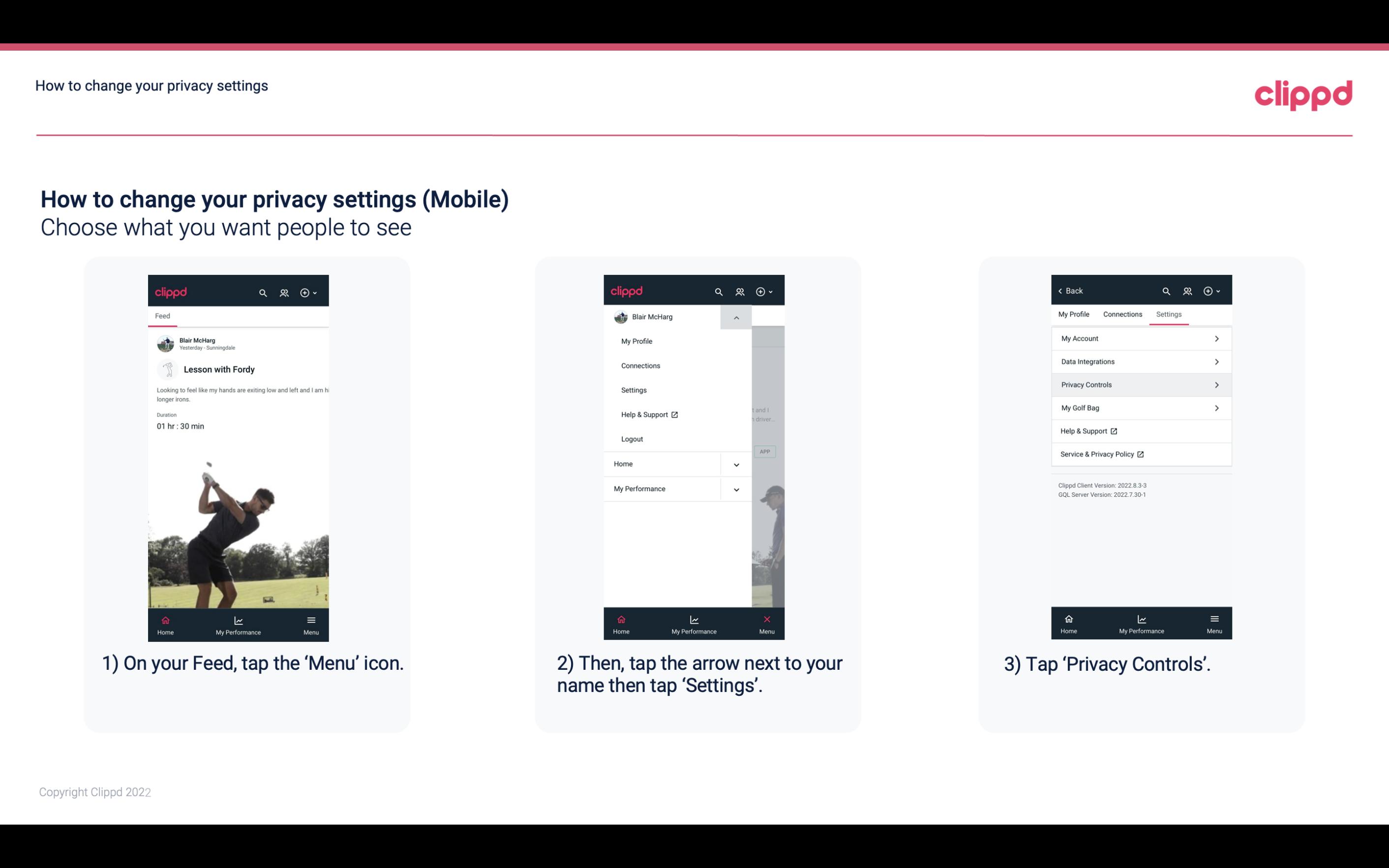This screenshot has height=868, width=1389.
Task: Tap the Back arrow icon
Action: coord(1062,291)
